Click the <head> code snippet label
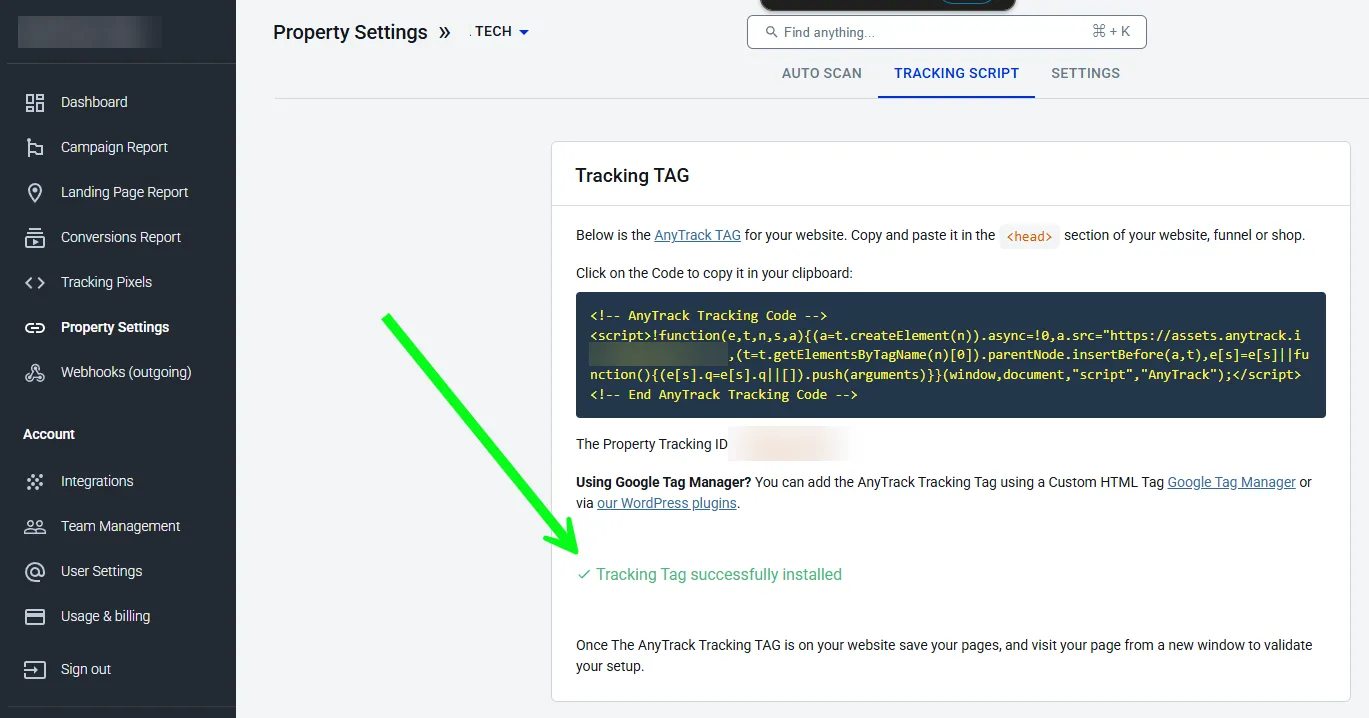 click(x=1029, y=236)
